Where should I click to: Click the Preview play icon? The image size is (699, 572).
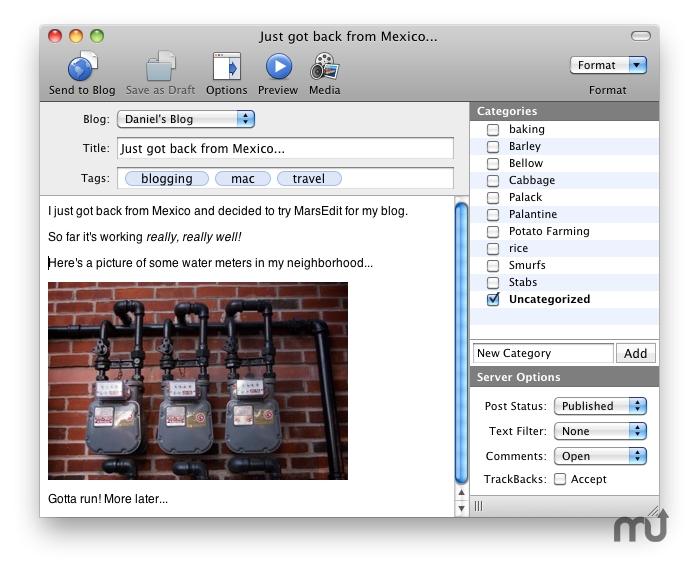[x=278, y=67]
